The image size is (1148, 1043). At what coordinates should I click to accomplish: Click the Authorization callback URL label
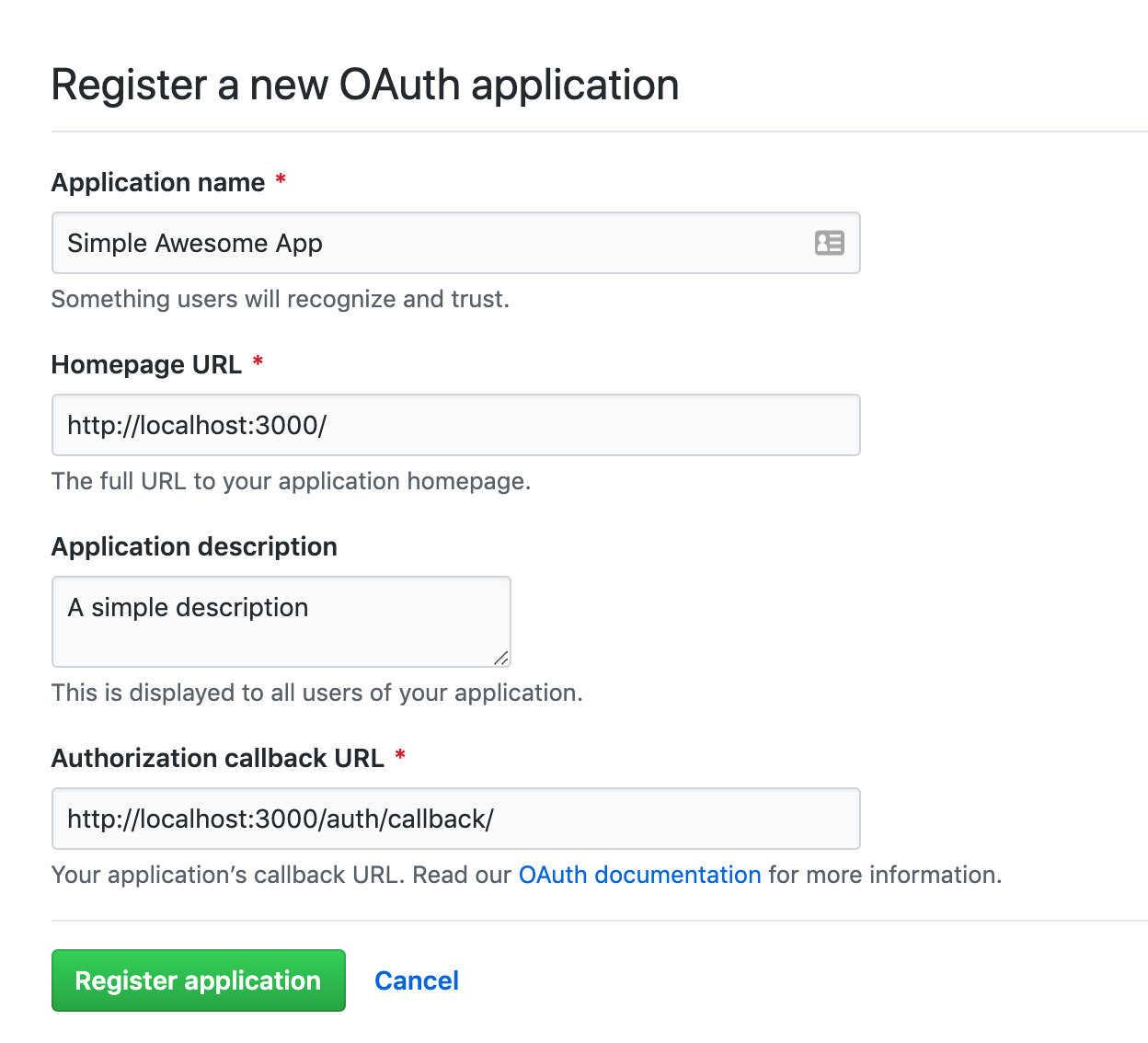click(218, 758)
